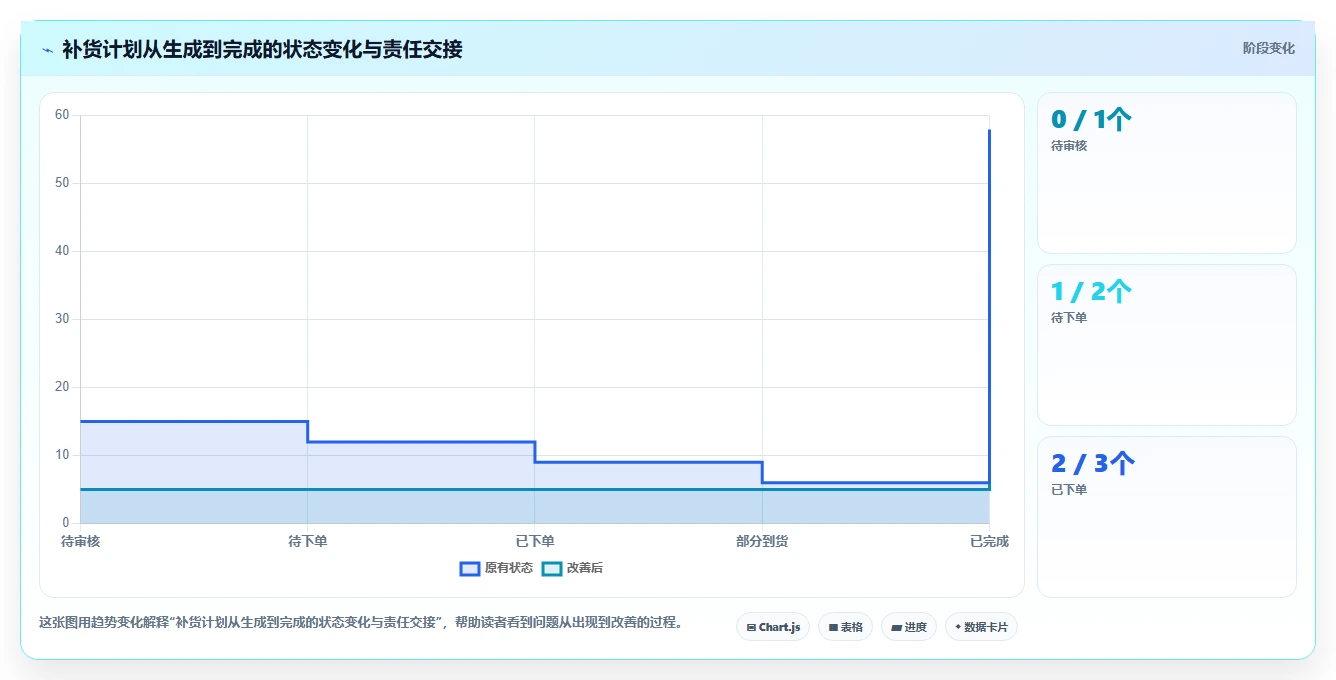This screenshot has height=680, width=1336.
Task: Toggle the 改善后 legend item
Action: point(572,568)
